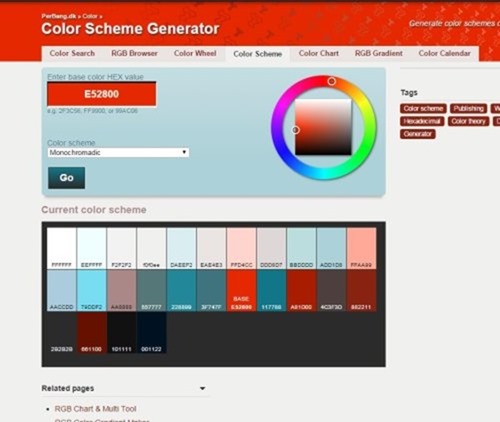The width and height of the screenshot is (500, 422).
Task: Pick the F2F2F2 swatch
Action: click(122, 248)
